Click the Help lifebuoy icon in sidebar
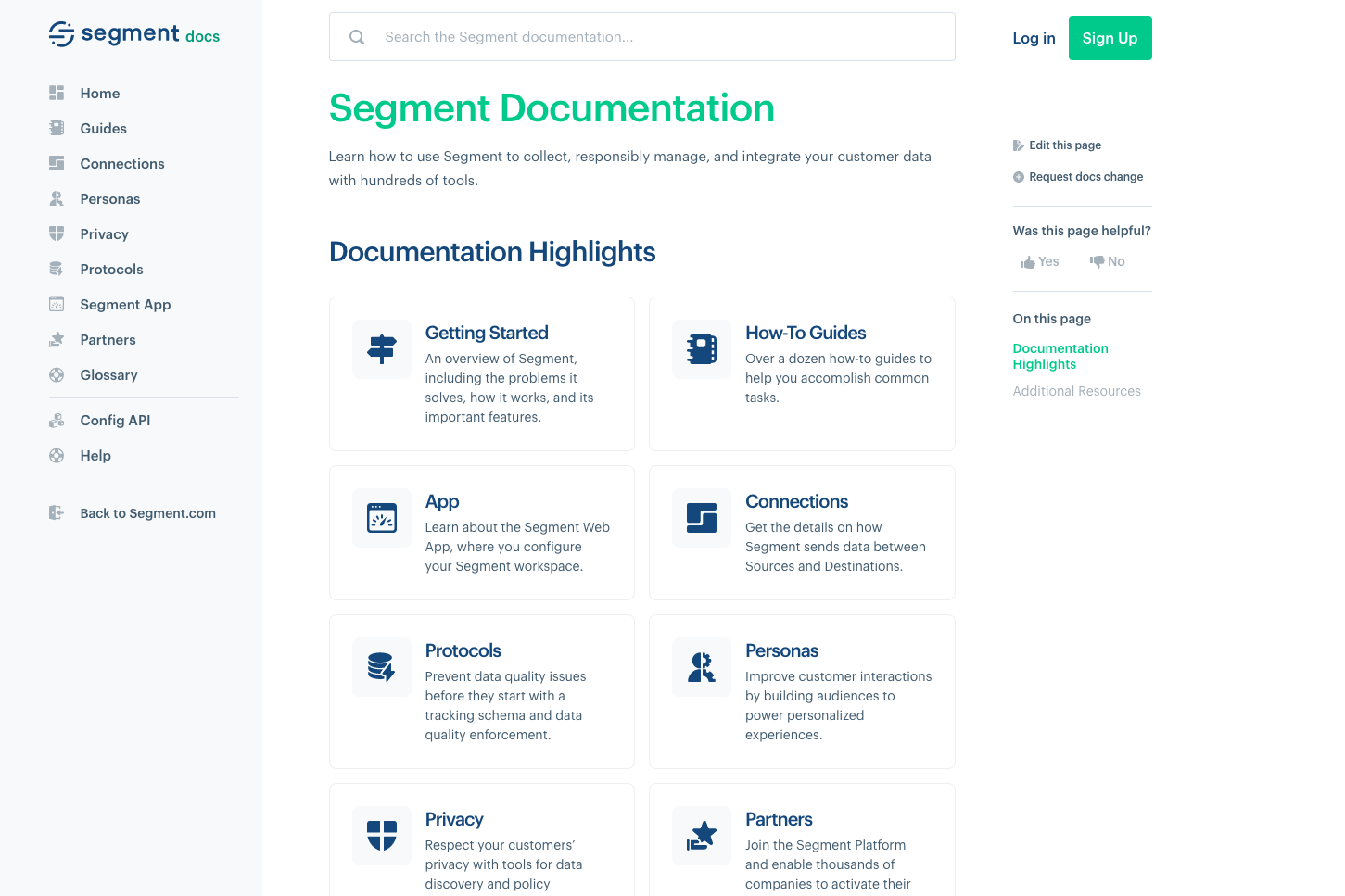1345x896 pixels. [57, 455]
